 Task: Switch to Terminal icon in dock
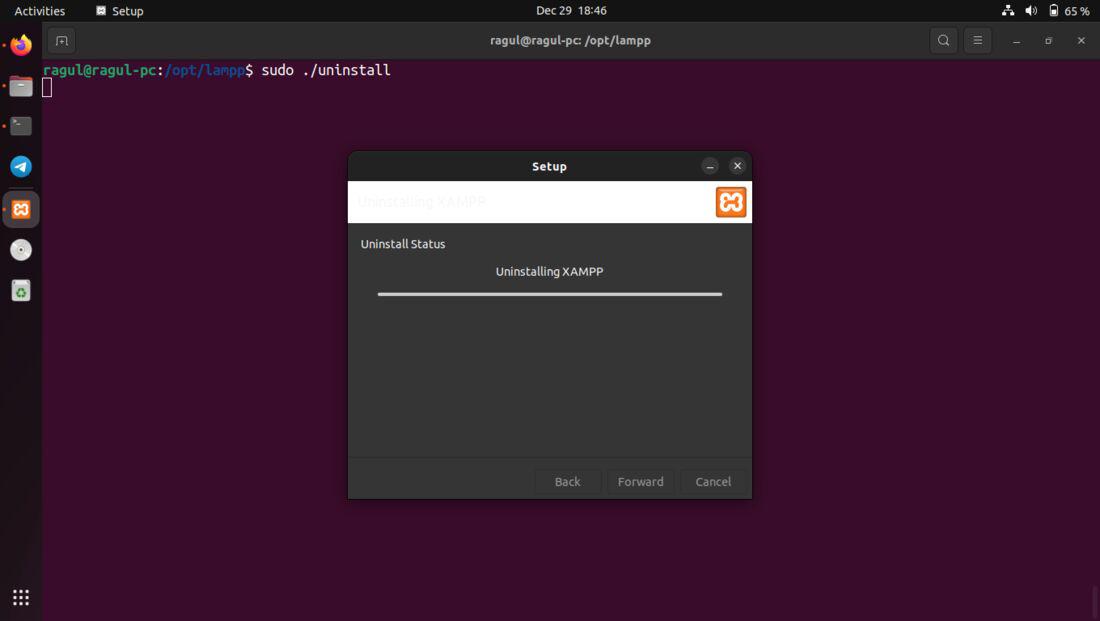pos(21,126)
